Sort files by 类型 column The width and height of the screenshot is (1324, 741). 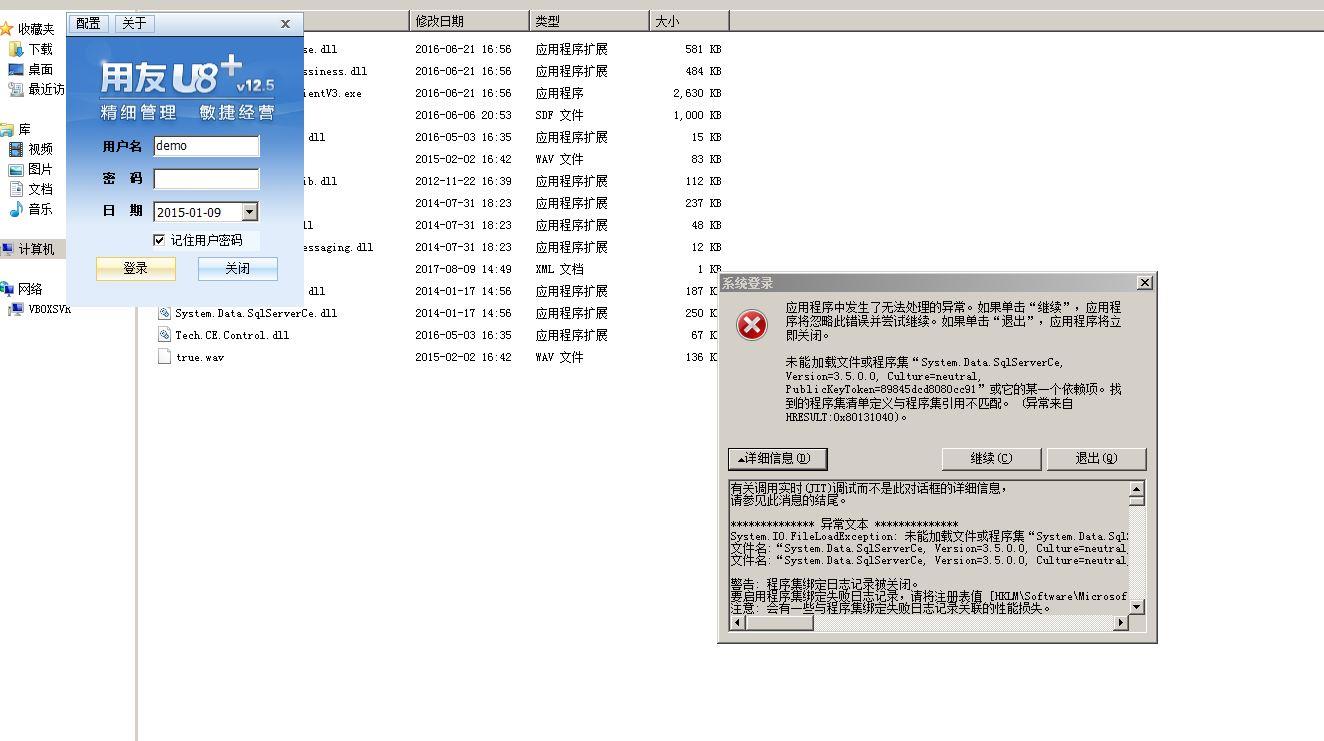coord(589,21)
